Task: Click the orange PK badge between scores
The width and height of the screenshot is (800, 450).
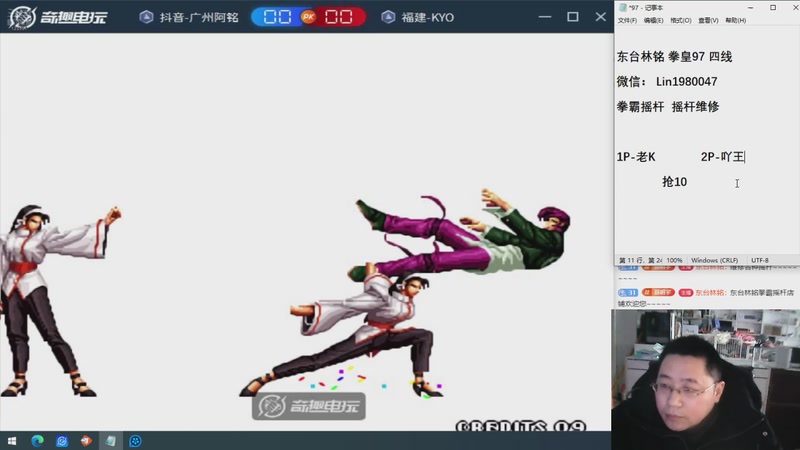Action: [x=308, y=17]
